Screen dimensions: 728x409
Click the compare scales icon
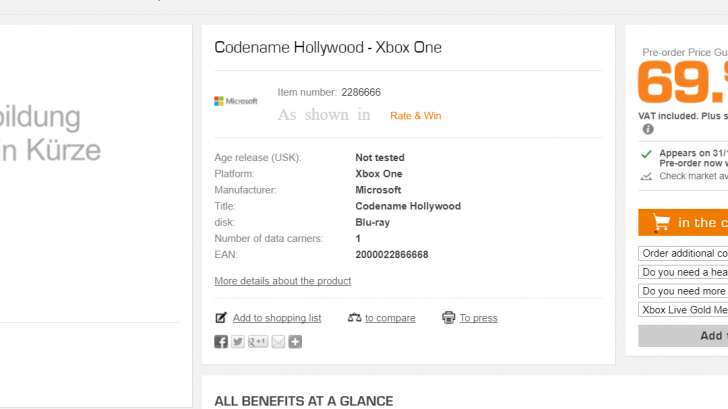(354, 318)
